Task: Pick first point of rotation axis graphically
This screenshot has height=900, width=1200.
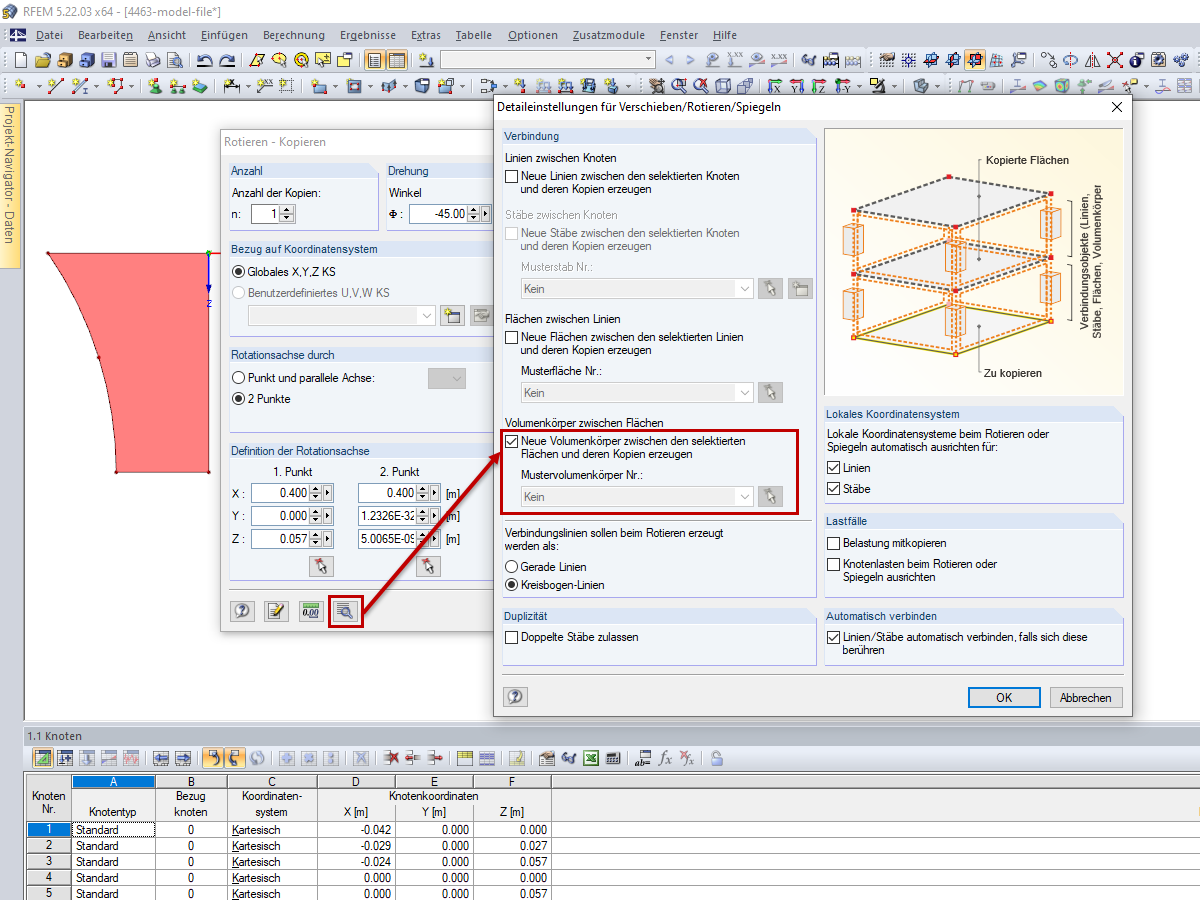Action: click(x=320, y=566)
